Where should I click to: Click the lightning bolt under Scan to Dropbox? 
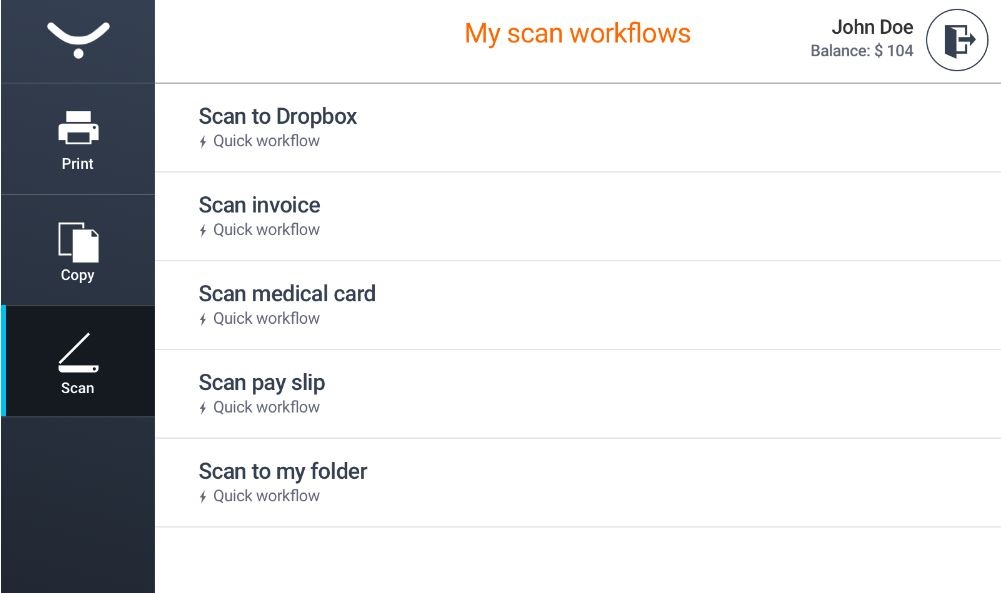(x=203, y=142)
